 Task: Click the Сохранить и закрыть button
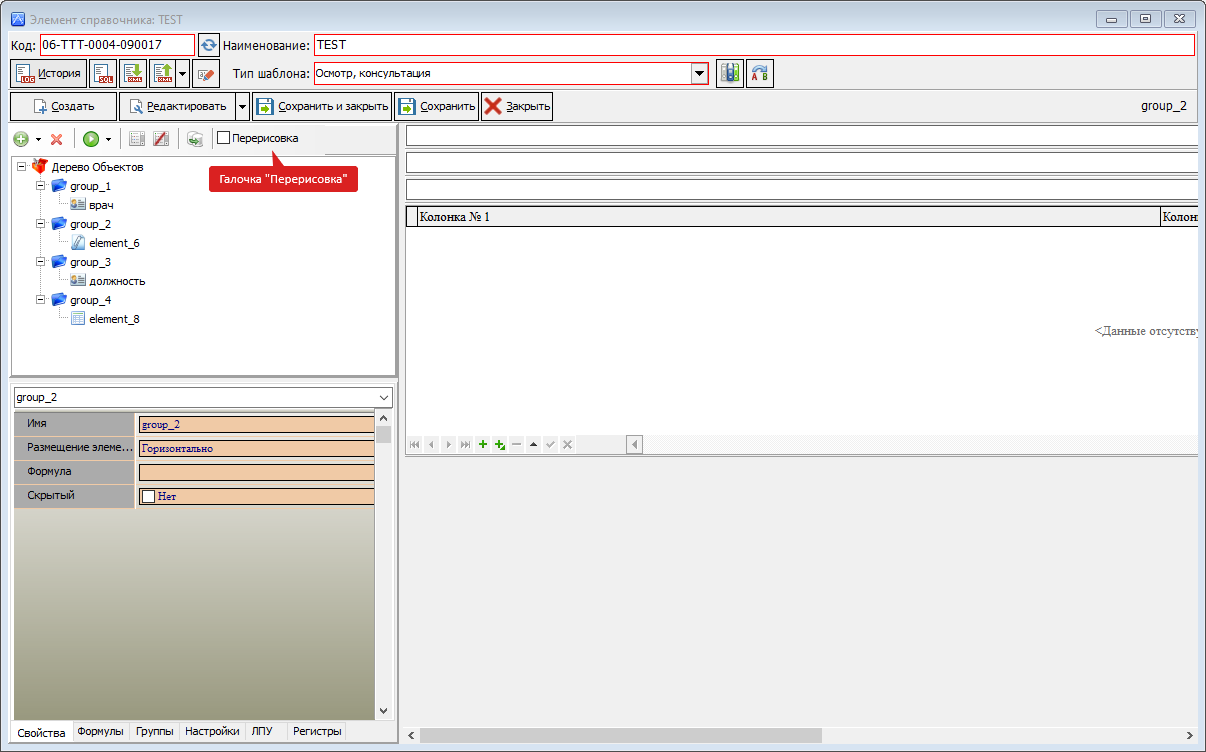(321, 106)
